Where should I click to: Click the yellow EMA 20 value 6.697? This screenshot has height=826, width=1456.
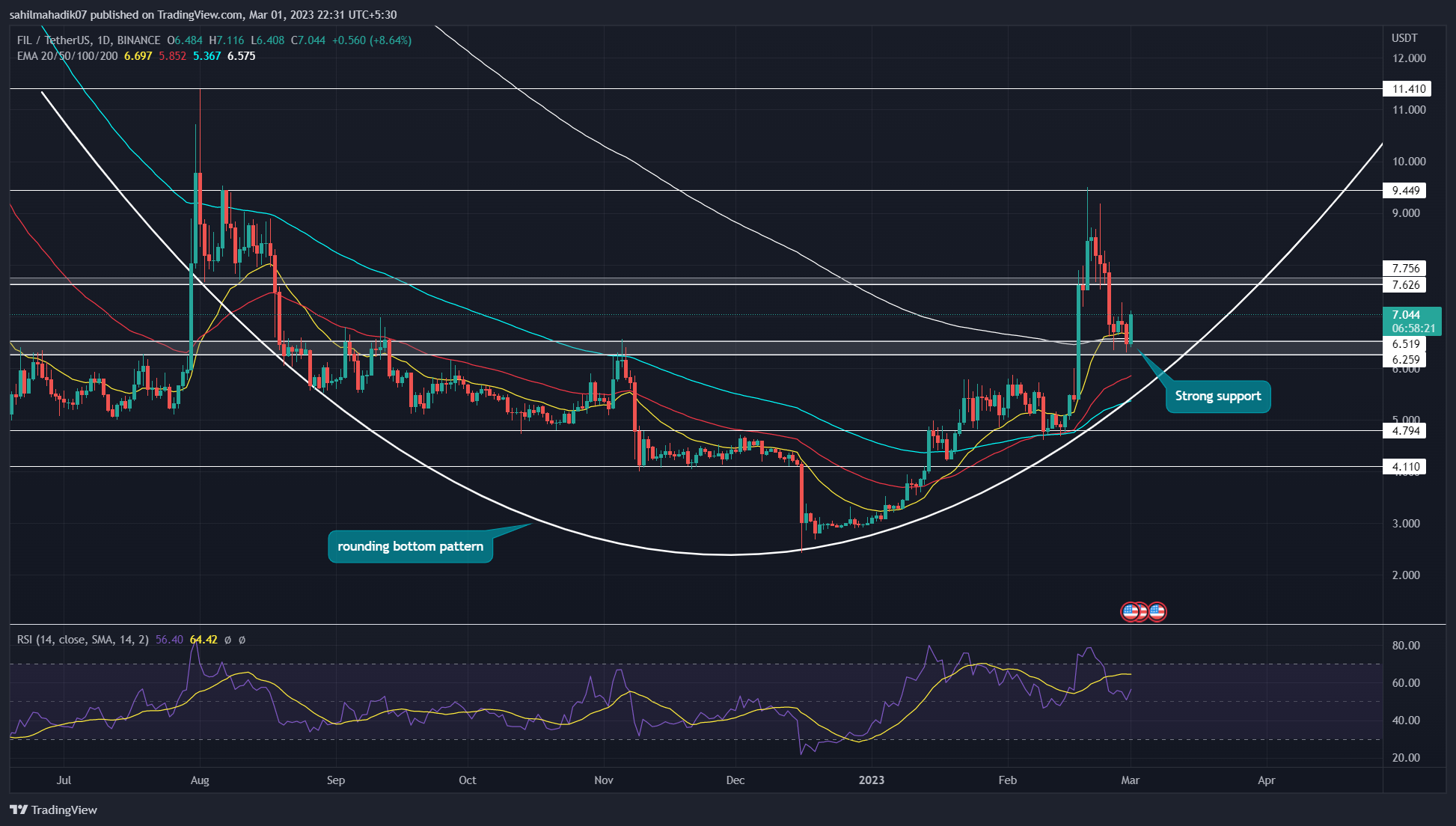click(138, 56)
